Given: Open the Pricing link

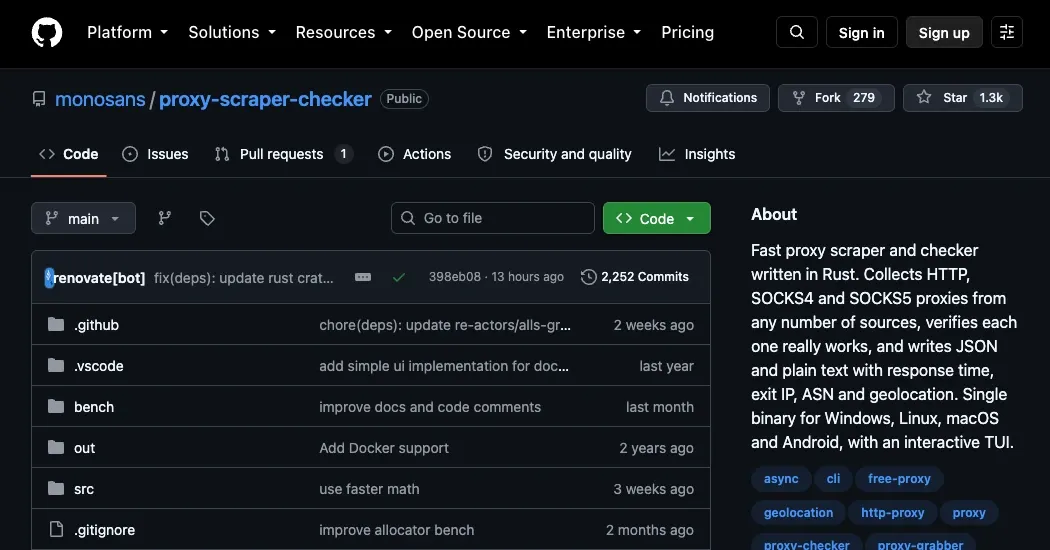Looking at the screenshot, I should (688, 32).
